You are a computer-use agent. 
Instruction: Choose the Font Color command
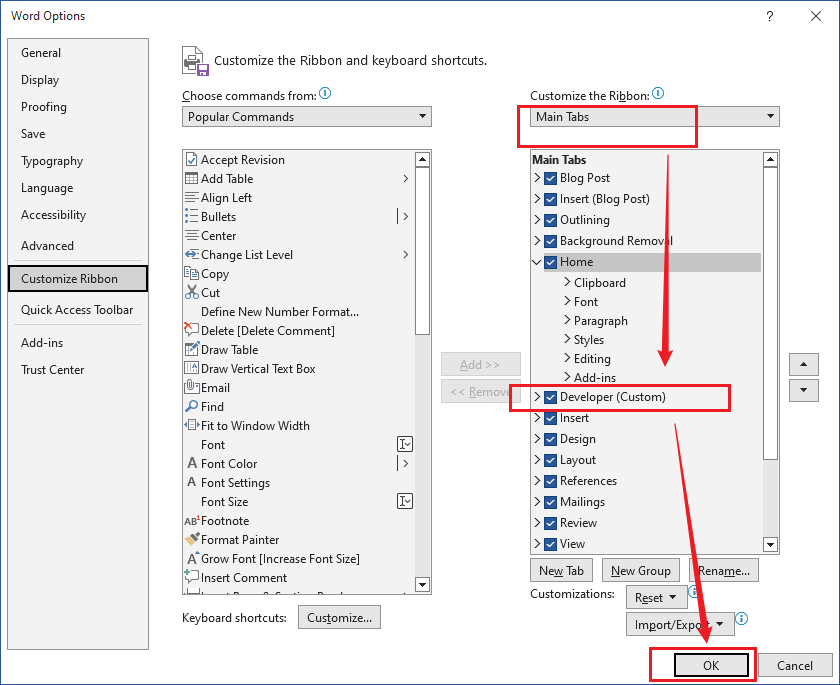[x=298, y=464]
